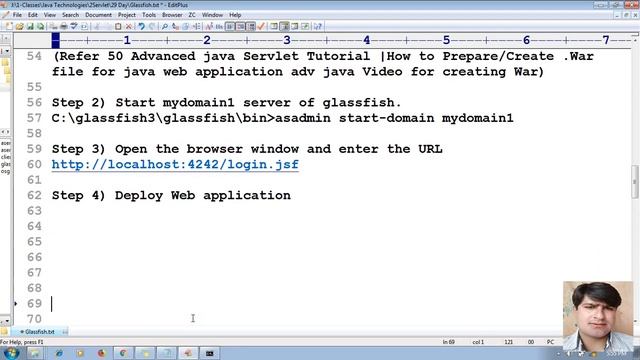This screenshot has height=360, width=640.
Task: Undo with the blue arrow icon
Action: (141, 27)
